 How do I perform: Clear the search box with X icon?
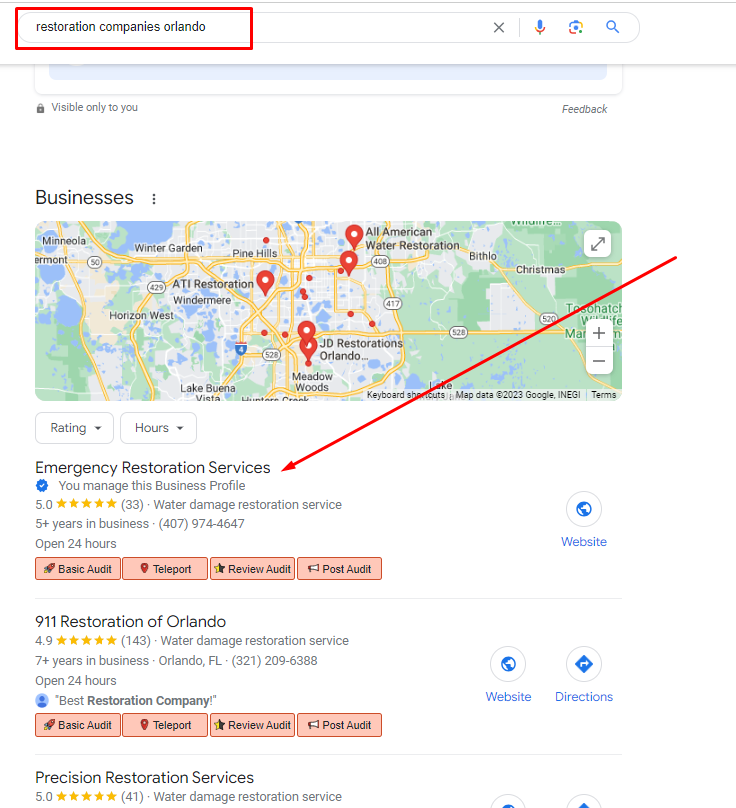498,27
